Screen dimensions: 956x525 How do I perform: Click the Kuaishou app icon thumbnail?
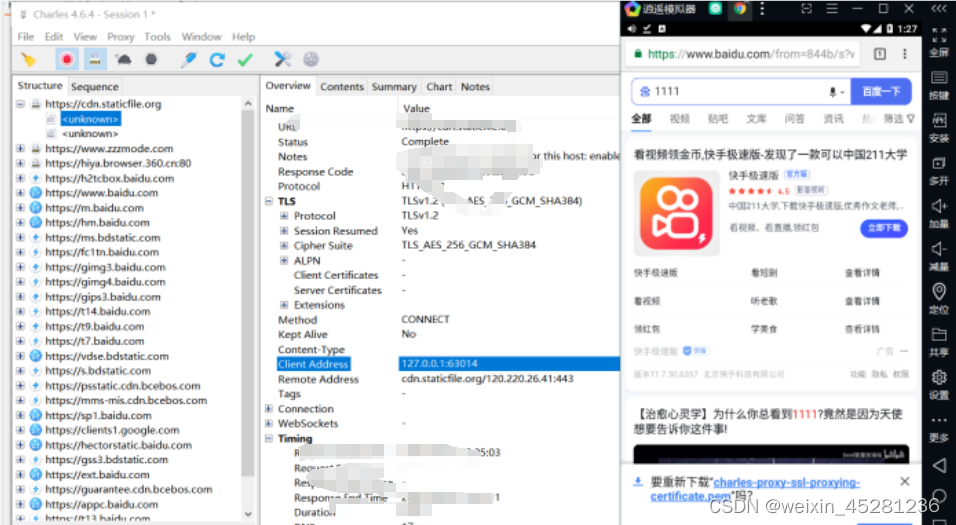point(676,213)
